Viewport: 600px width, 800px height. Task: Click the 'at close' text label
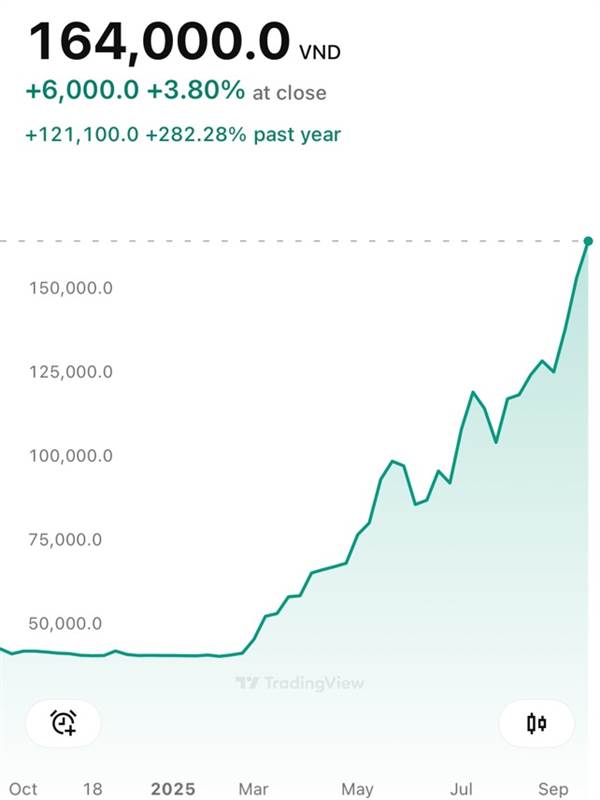pyautogui.click(x=289, y=93)
